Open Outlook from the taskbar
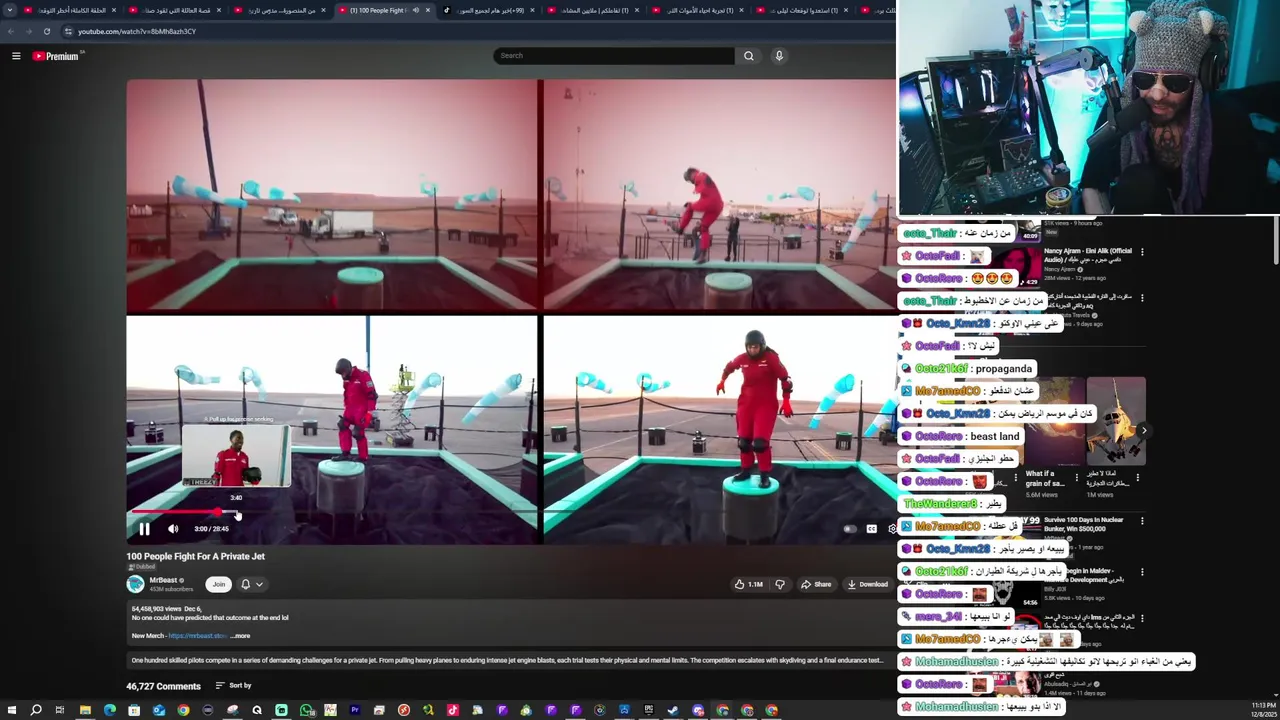 (159, 710)
